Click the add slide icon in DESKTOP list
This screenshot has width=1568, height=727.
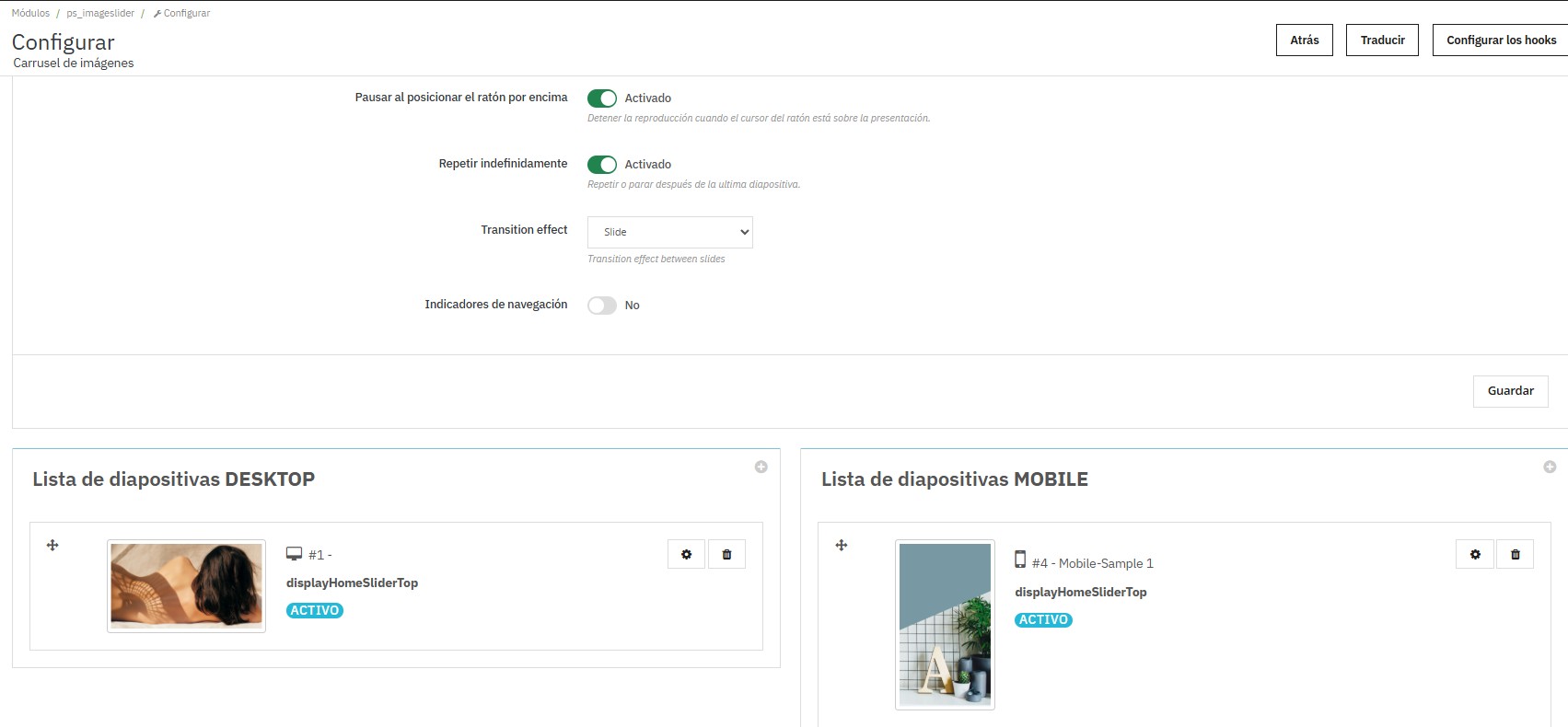click(761, 467)
